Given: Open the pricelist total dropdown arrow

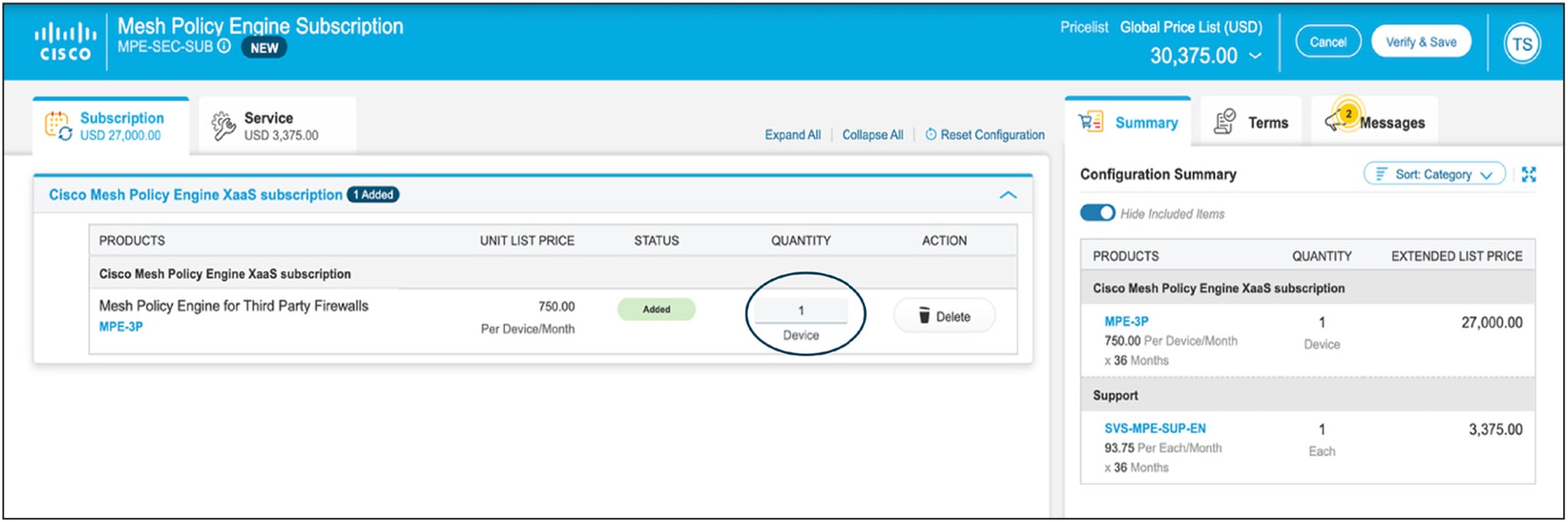Looking at the screenshot, I should 1255,56.
